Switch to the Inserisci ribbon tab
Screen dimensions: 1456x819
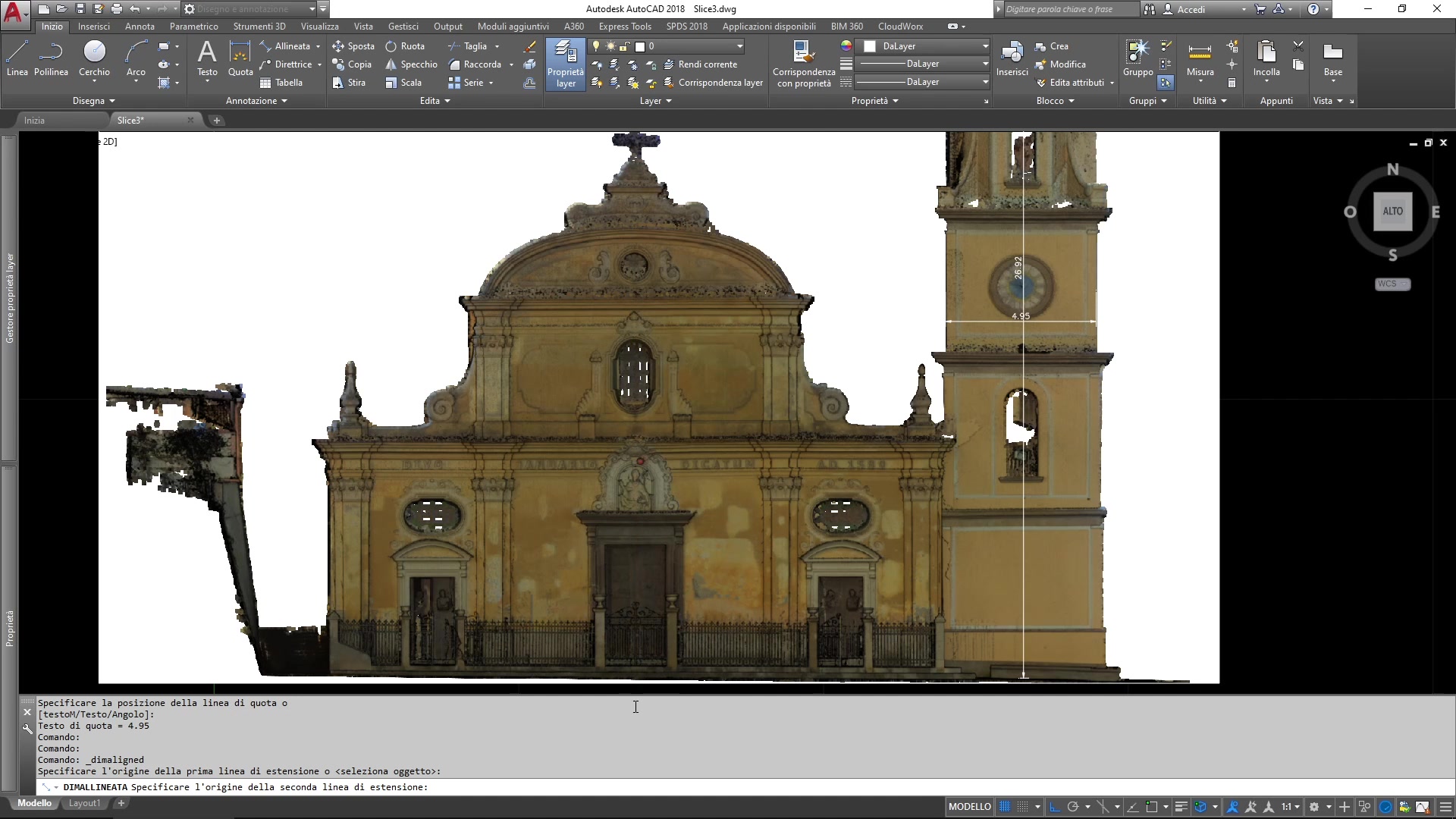tap(93, 27)
